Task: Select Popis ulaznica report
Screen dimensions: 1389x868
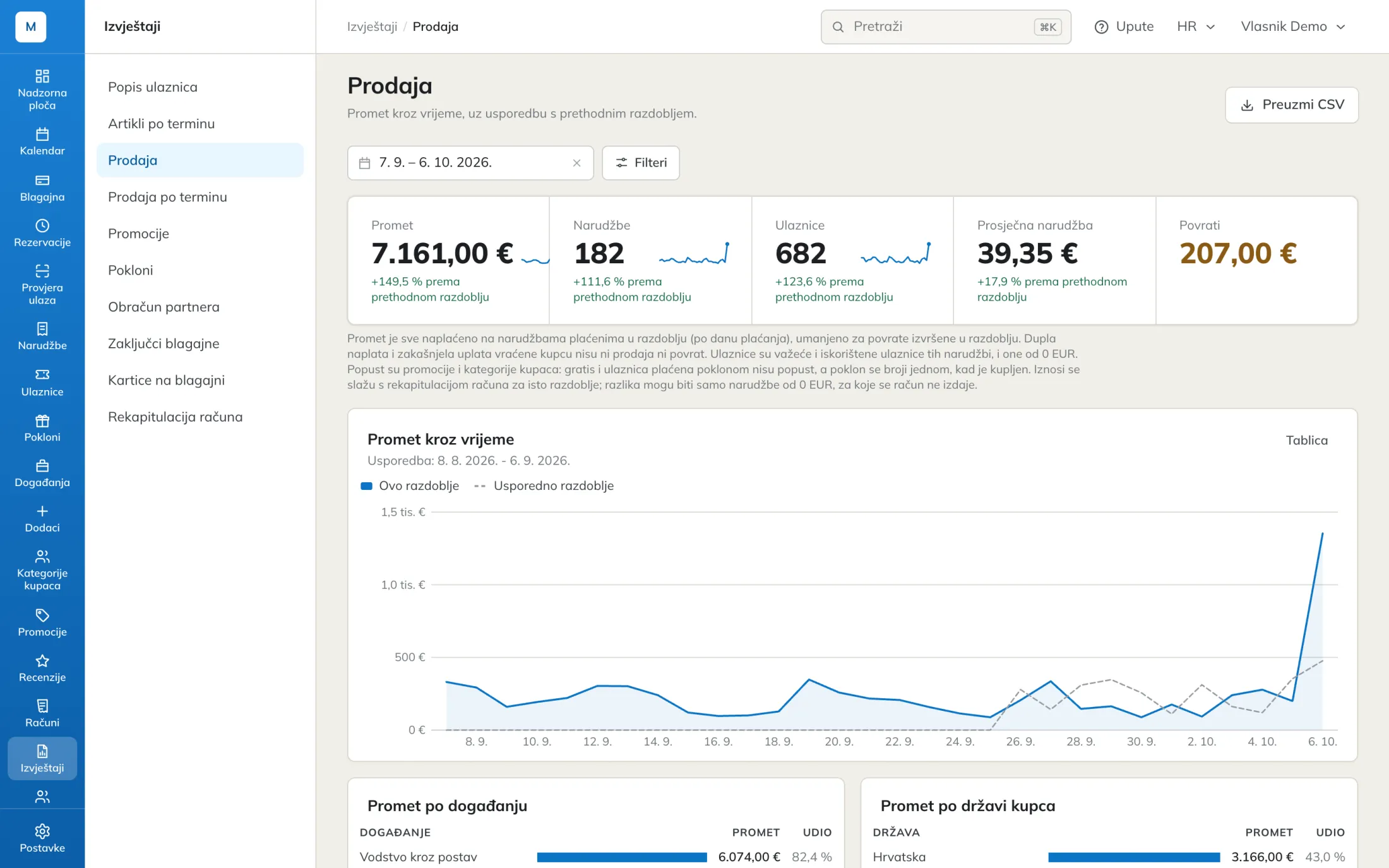Action: tap(200, 87)
